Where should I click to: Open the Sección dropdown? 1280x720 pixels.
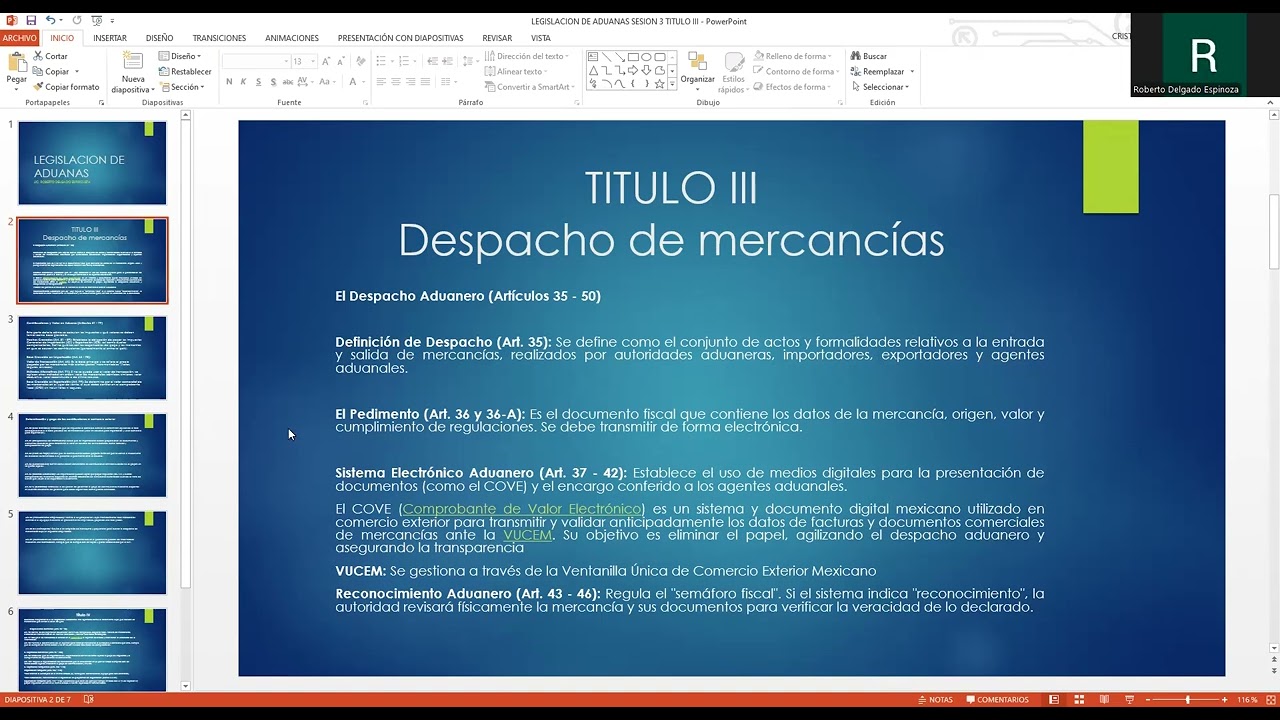click(x=181, y=87)
